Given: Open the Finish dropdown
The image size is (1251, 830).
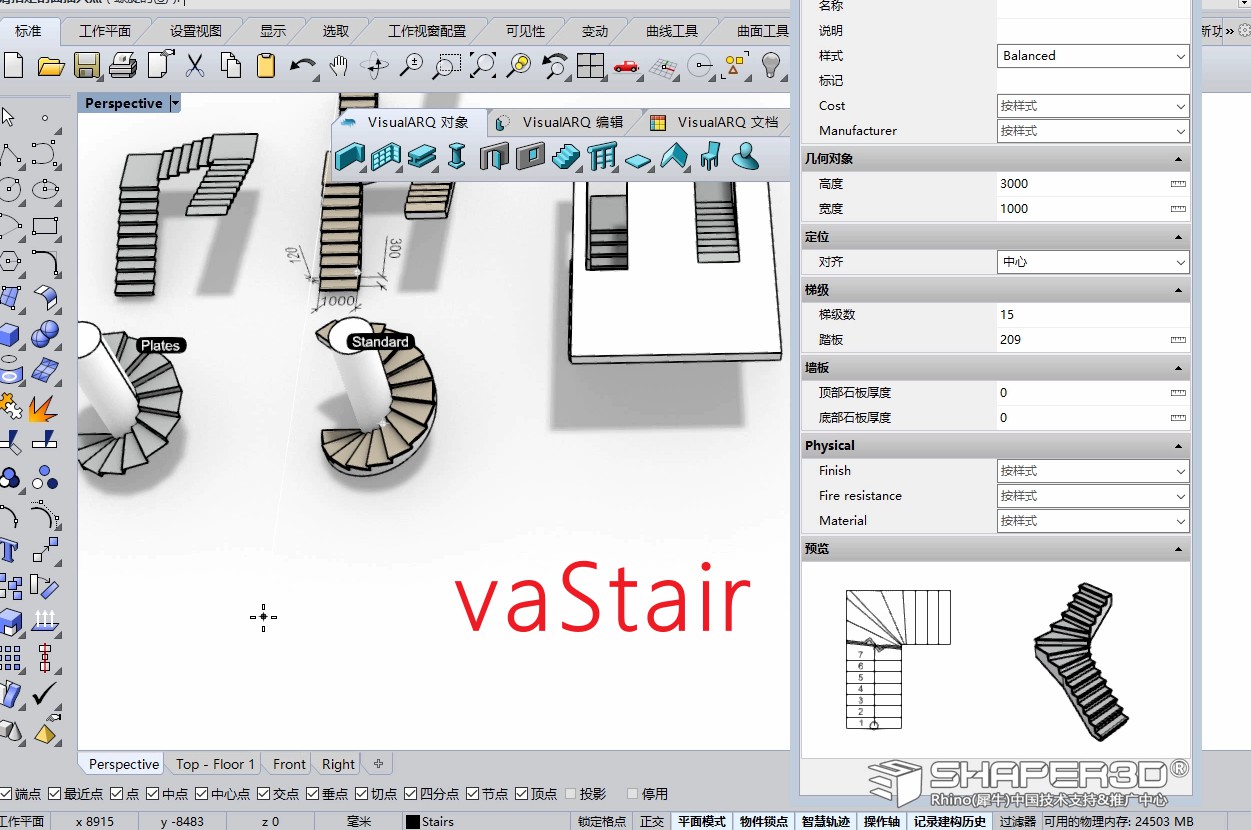Looking at the screenshot, I should tap(1093, 471).
